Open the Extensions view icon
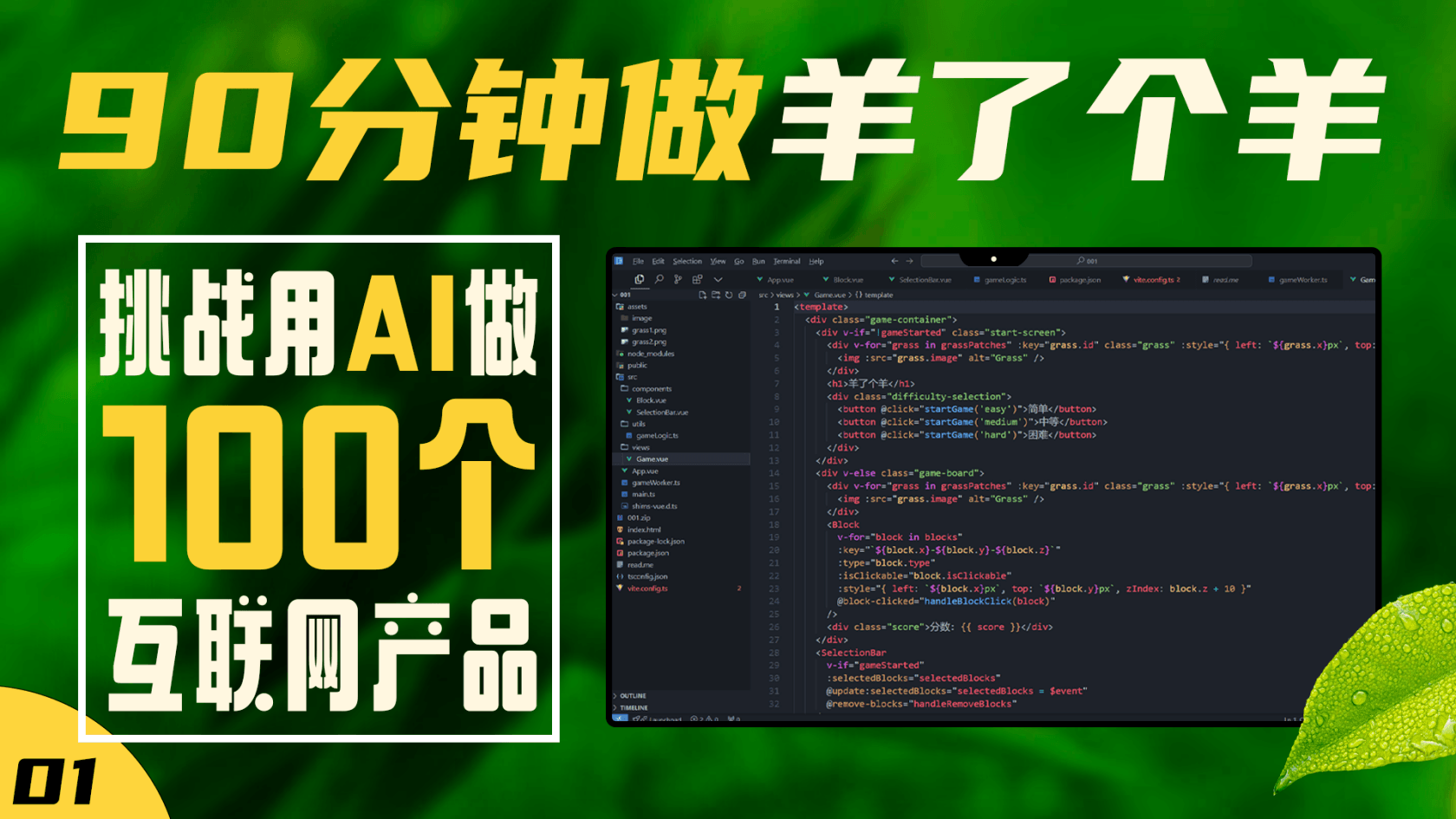The width and height of the screenshot is (1456, 819). [697, 279]
